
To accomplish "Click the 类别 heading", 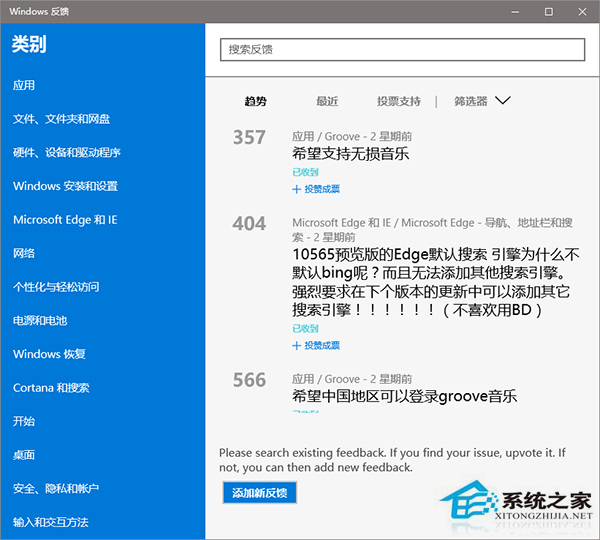I will [29, 44].
